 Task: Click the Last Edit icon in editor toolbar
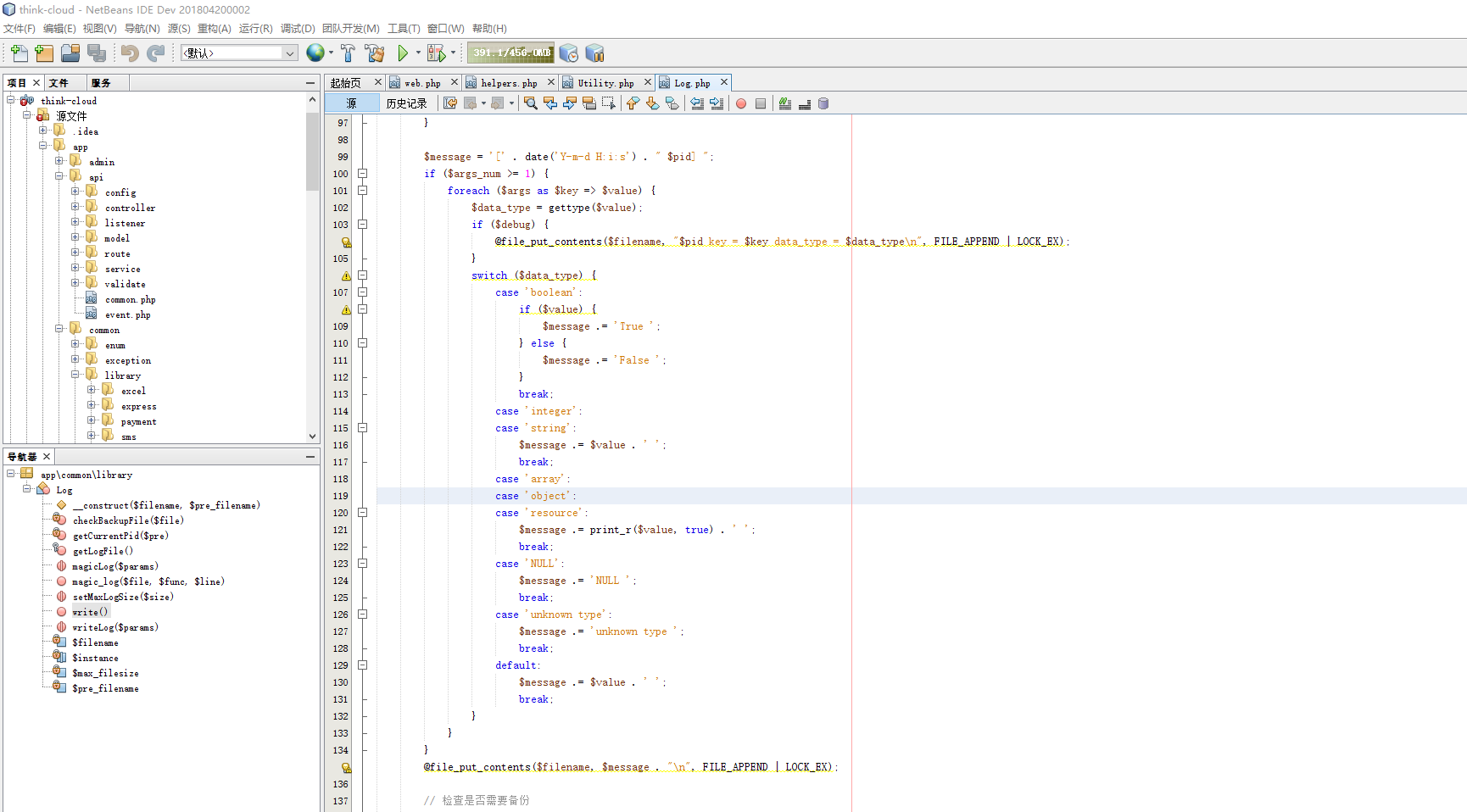[450, 103]
